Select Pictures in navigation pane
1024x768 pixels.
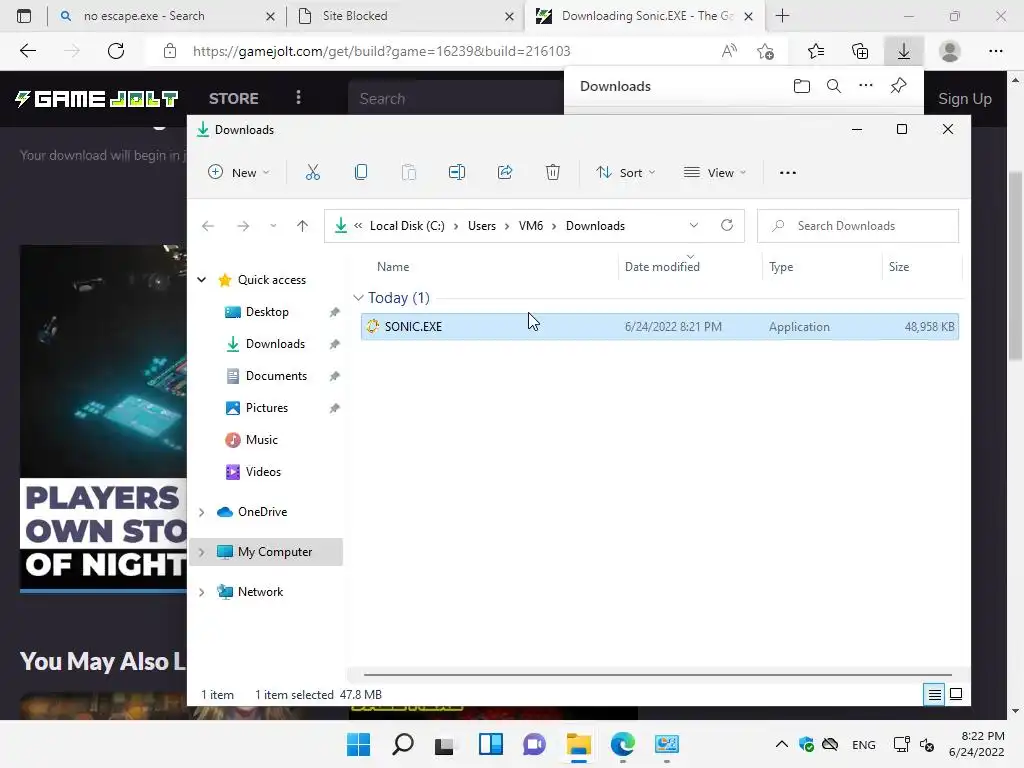(x=266, y=408)
